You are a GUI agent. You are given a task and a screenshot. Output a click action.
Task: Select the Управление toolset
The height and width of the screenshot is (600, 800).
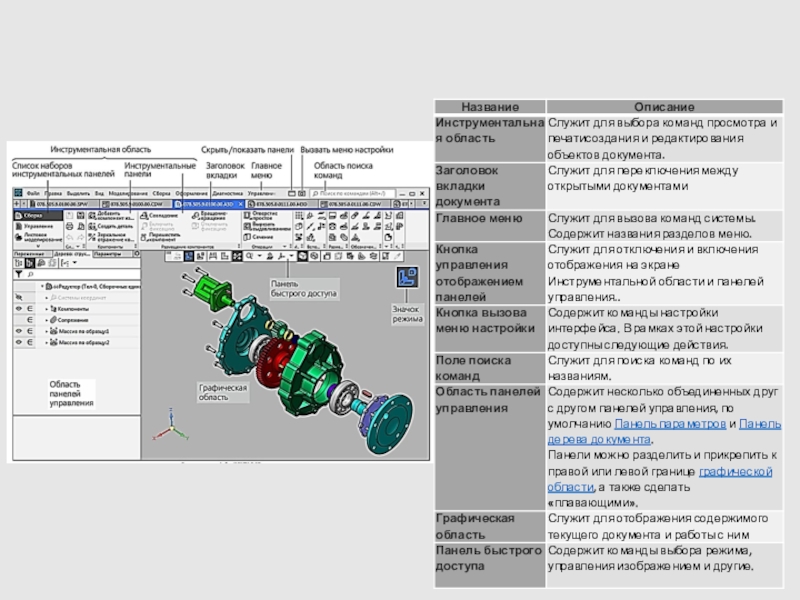pos(37,226)
